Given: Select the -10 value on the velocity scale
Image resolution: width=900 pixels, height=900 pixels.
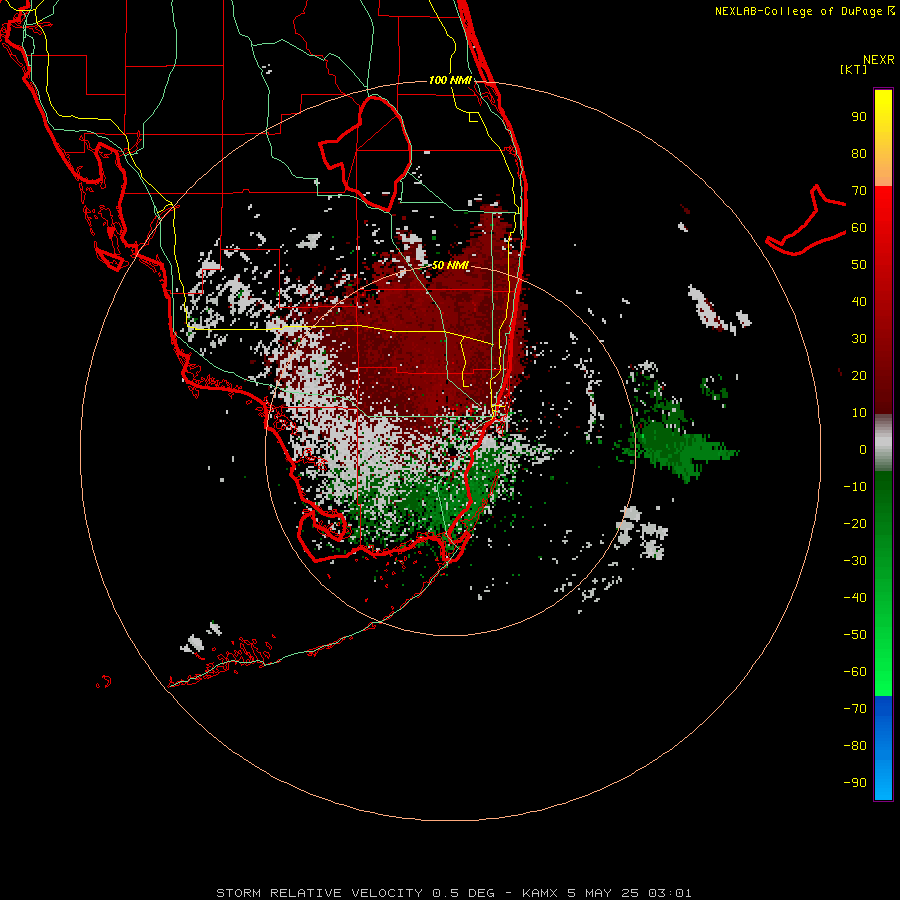Looking at the screenshot, I should [x=855, y=487].
